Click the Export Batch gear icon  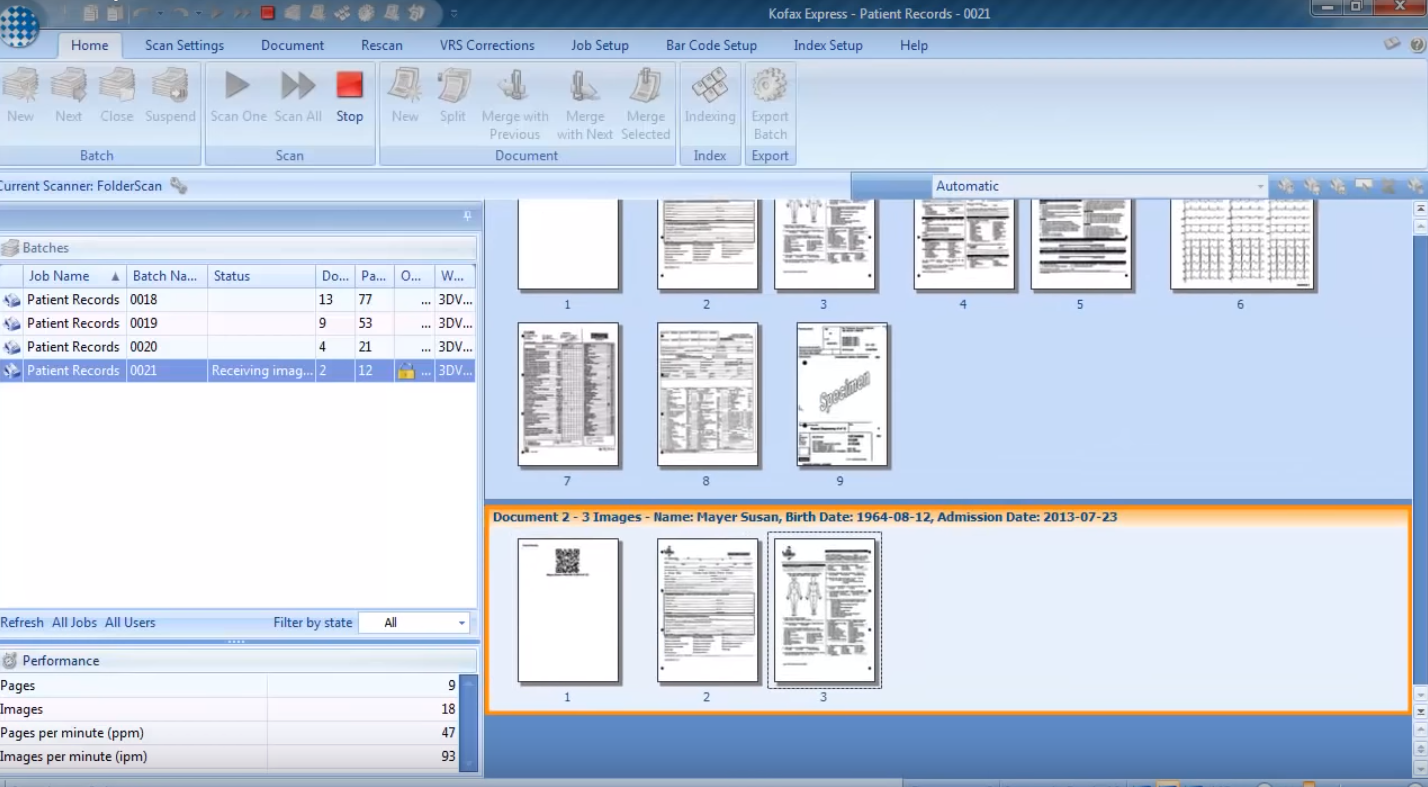click(770, 86)
